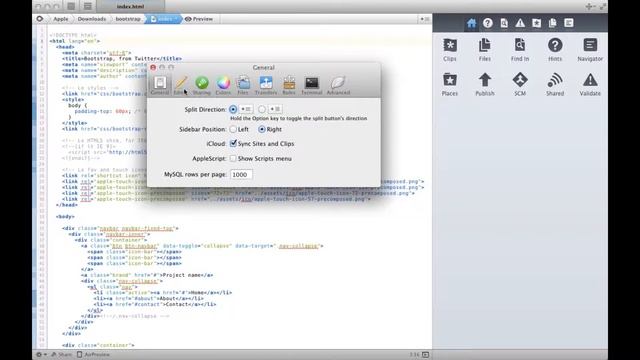The width and height of the screenshot is (640, 360).
Task: Open Terminal preferences pane icon
Action: pyautogui.click(x=312, y=85)
